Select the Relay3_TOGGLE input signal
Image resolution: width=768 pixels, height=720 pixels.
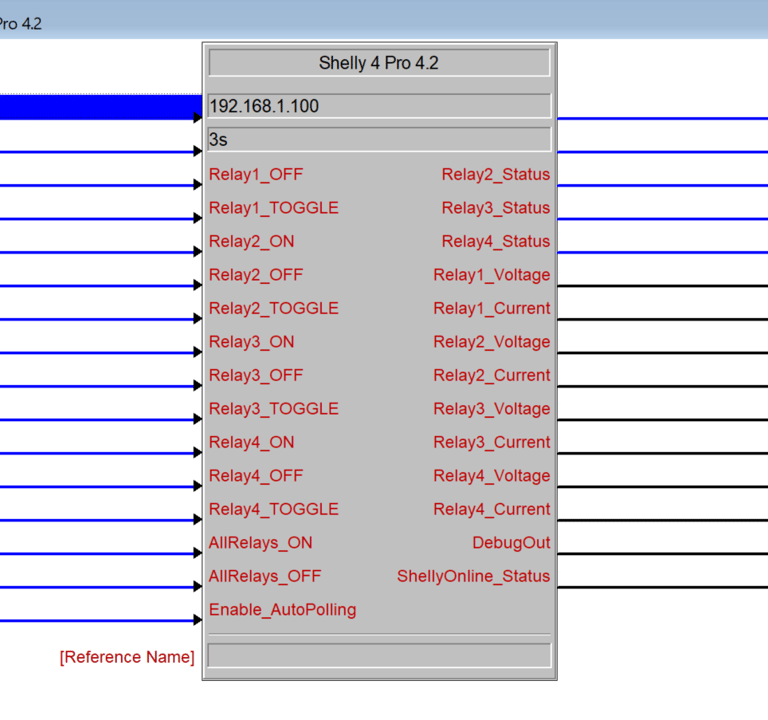point(274,409)
